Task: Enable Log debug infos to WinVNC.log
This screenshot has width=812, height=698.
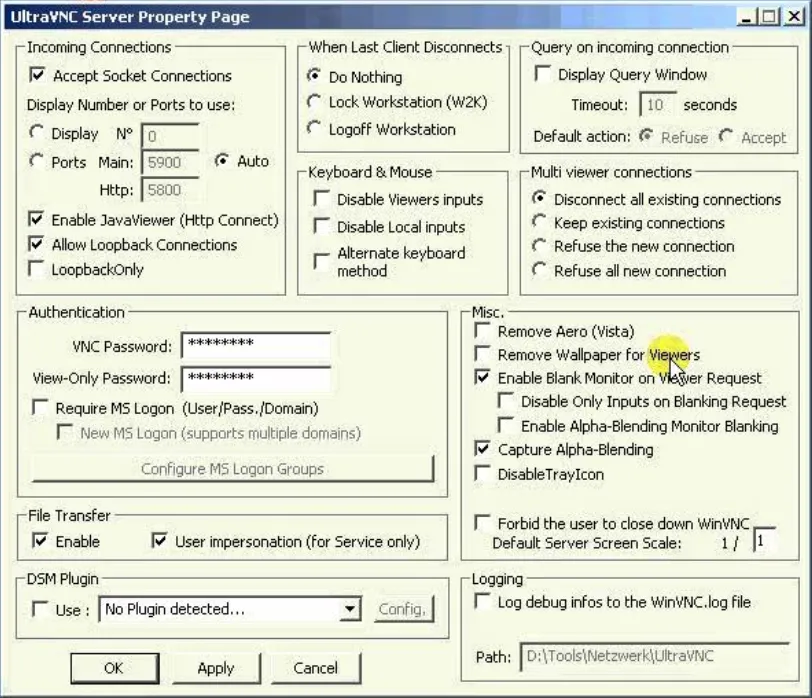Action: click(x=482, y=601)
